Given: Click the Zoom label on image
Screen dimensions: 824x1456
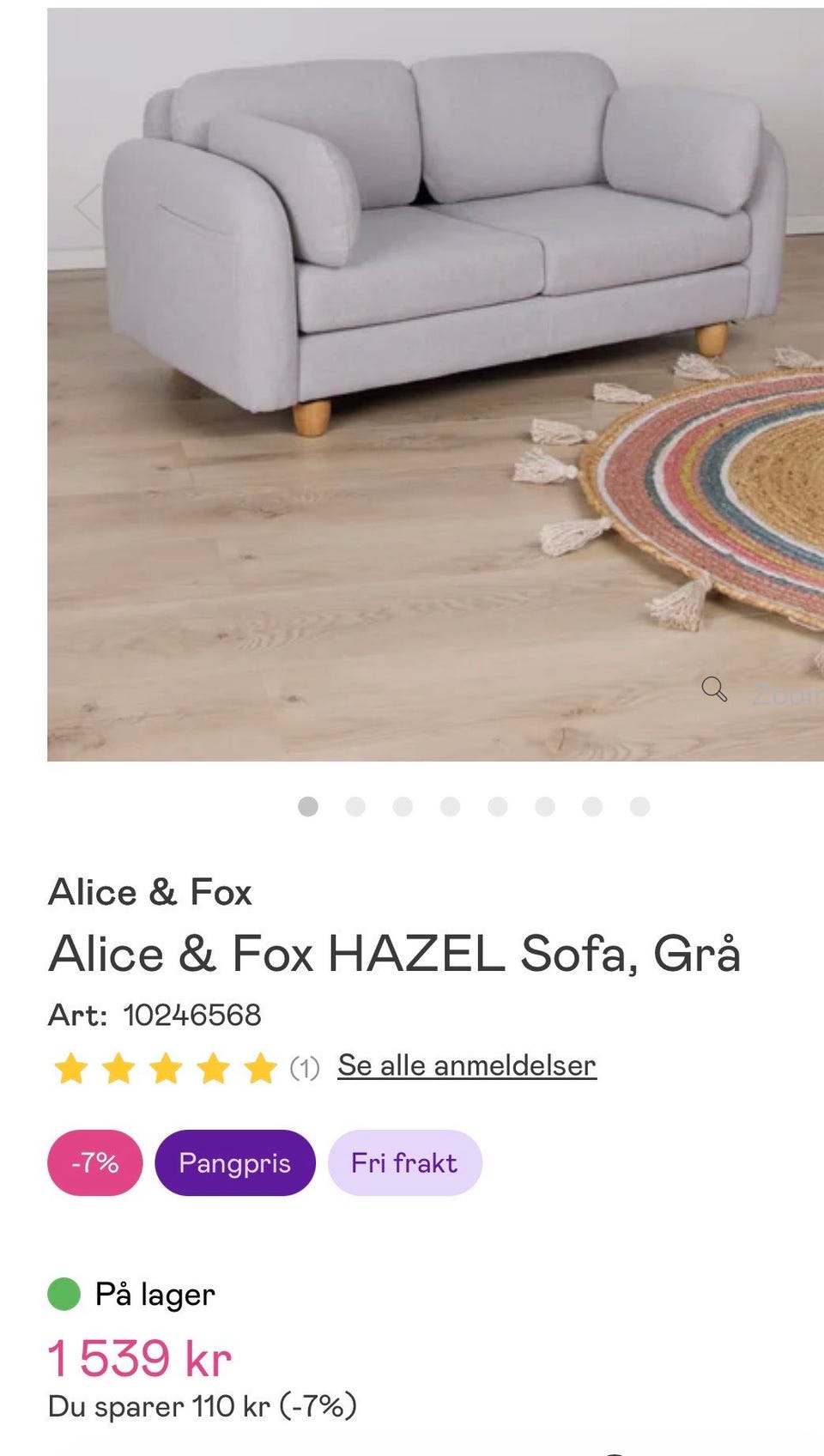Looking at the screenshot, I should tap(786, 693).
